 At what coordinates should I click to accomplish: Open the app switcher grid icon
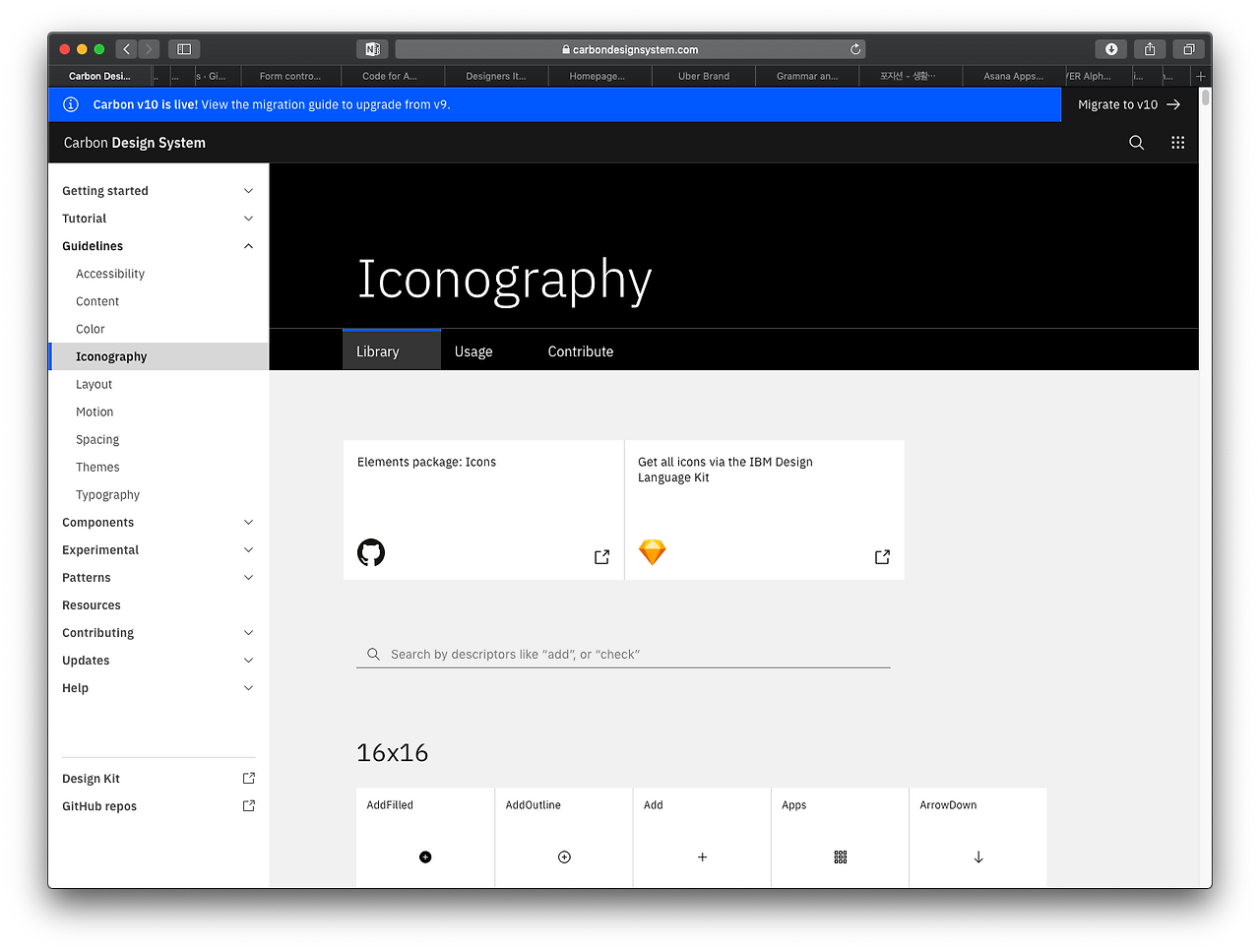[x=1177, y=143]
